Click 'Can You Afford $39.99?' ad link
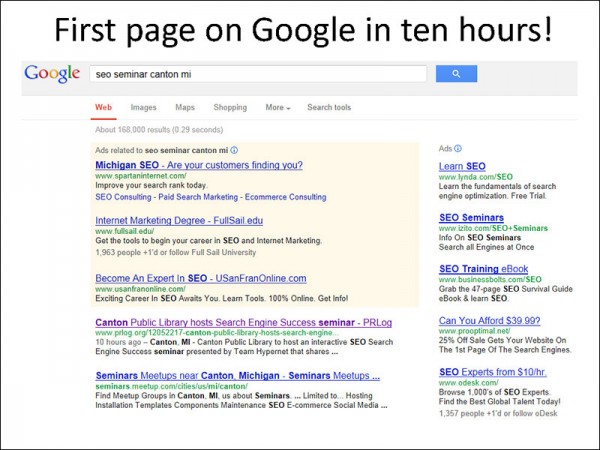Image resolution: width=600 pixels, height=450 pixels. click(x=490, y=321)
